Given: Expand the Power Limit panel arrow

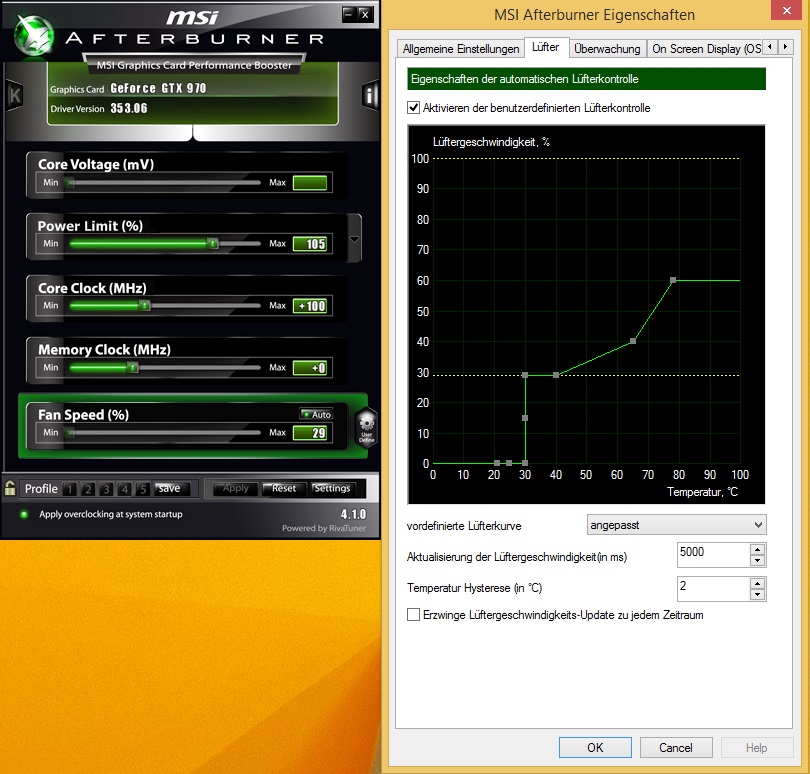Looking at the screenshot, I should tap(354, 239).
